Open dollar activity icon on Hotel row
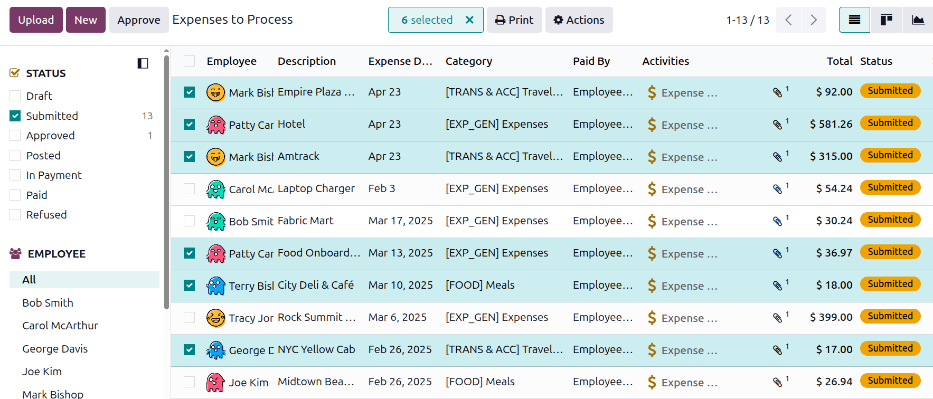This screenshot has height=399, width=933. (x=652, y=125)
